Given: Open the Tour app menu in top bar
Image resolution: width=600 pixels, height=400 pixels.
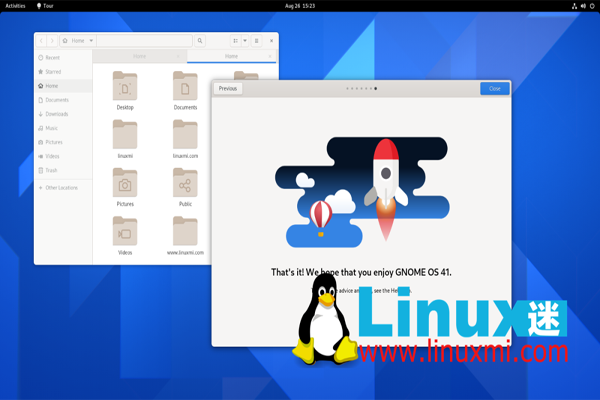Looking at the screenshot, I should tap(45, 6).
